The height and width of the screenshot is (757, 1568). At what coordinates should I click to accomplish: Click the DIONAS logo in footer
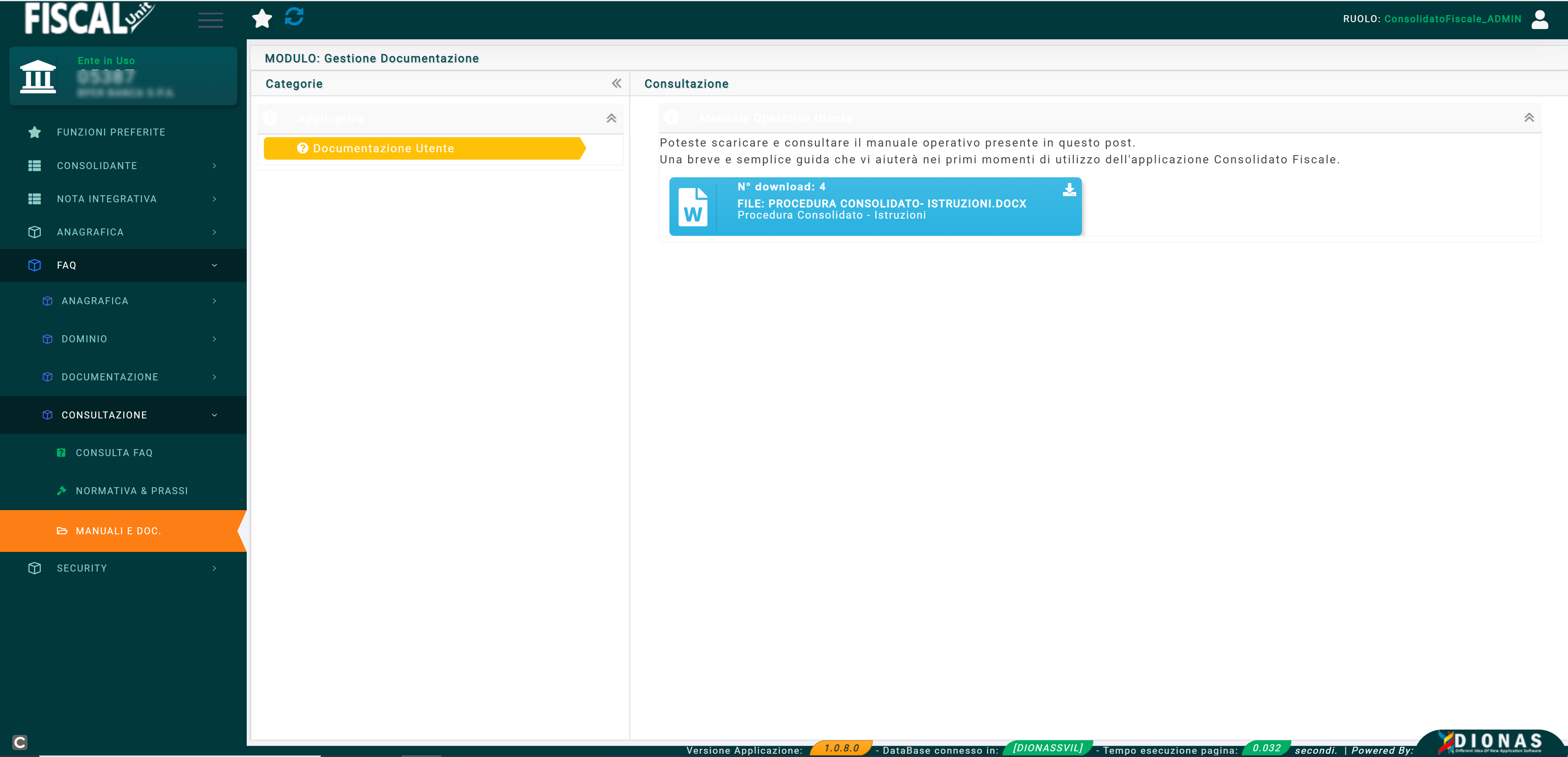pos(1490,742)
